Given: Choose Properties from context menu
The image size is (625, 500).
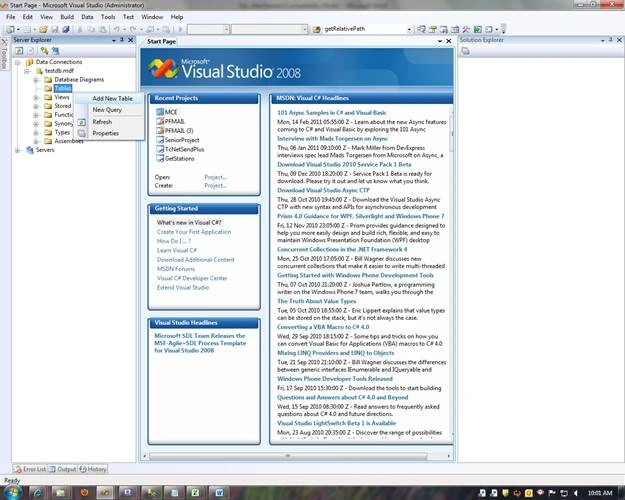Looking at the screenshot, I should 109,133.
